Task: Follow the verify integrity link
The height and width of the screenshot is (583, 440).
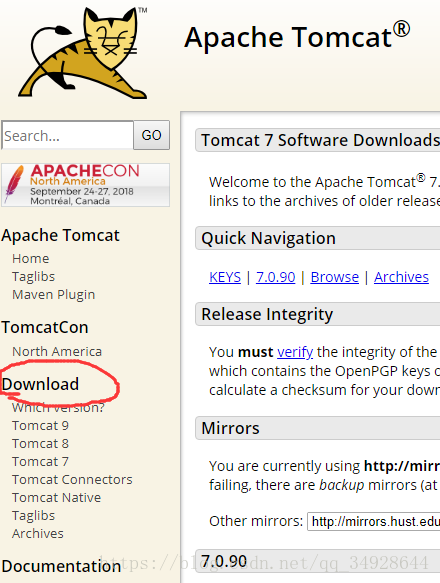Action: pos(295,352)
